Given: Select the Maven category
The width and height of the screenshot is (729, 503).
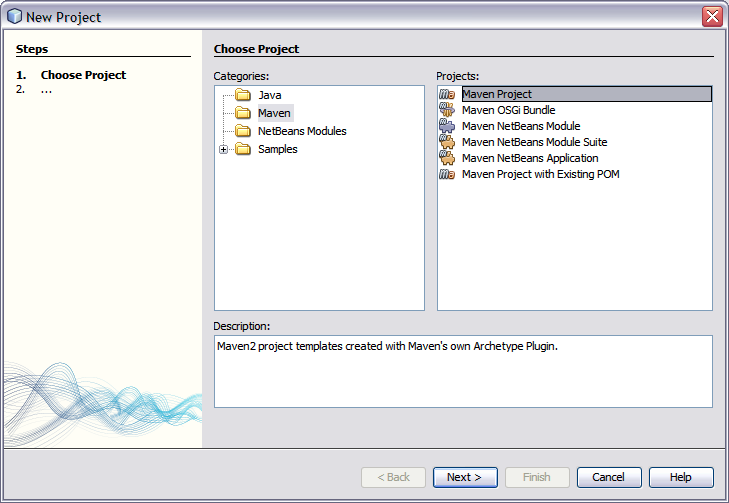Looking at the screenshot, I should tap(274, 113).
